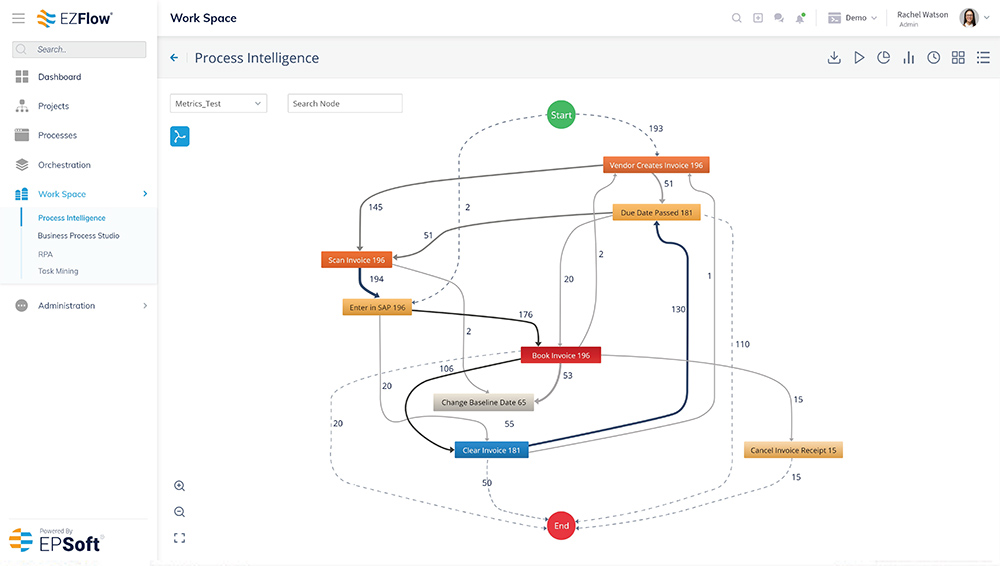Open the notifications bell icon
Viewport: 1000px width, 566px height.
(x=800, y=18)
